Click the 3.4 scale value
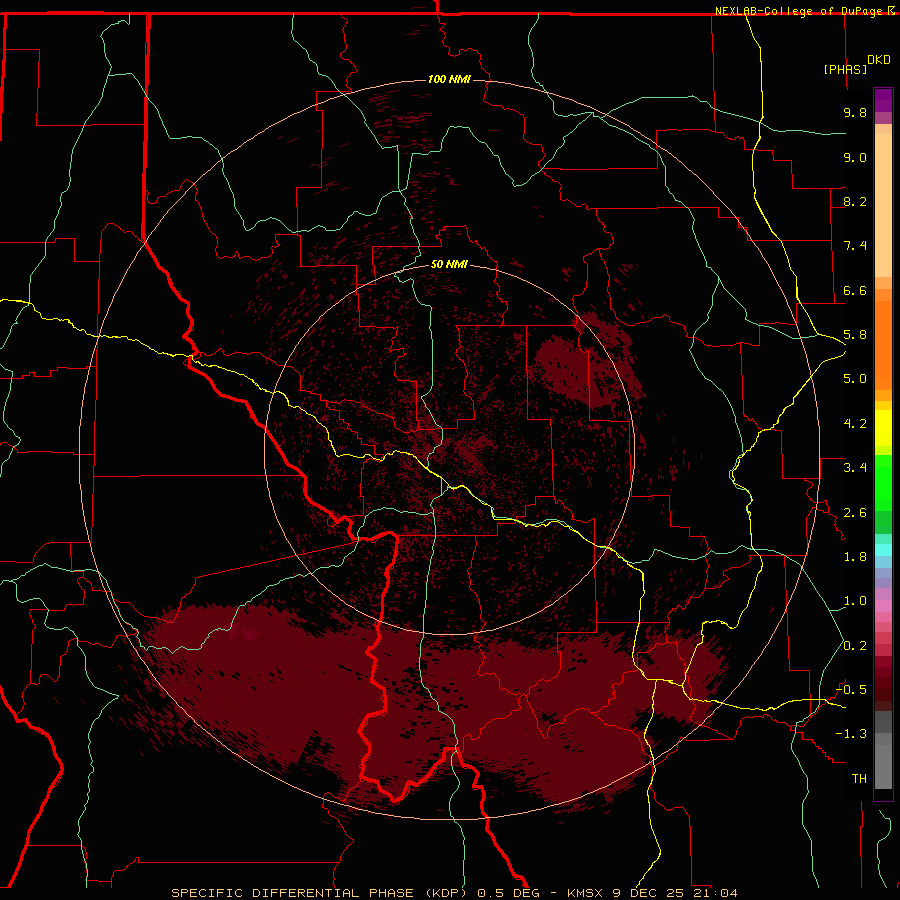Viewport: 900px width, 900px height. tap(855, 468)
